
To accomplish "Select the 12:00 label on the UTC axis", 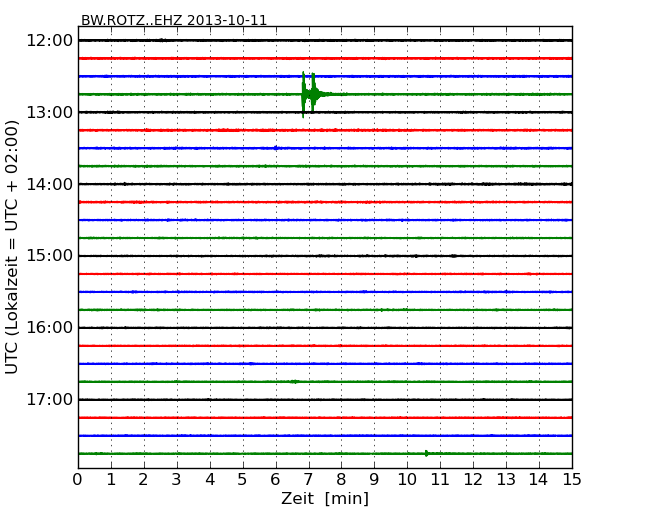I will (x=50, y=41).
